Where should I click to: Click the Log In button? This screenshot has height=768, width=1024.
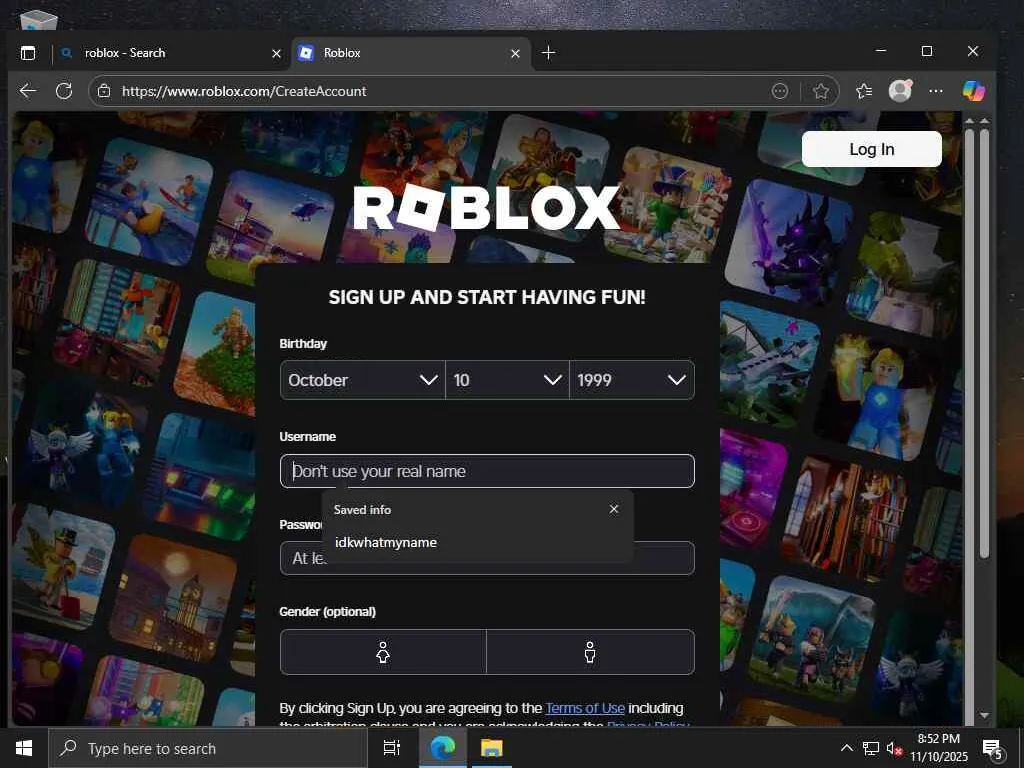click(872, 150)
